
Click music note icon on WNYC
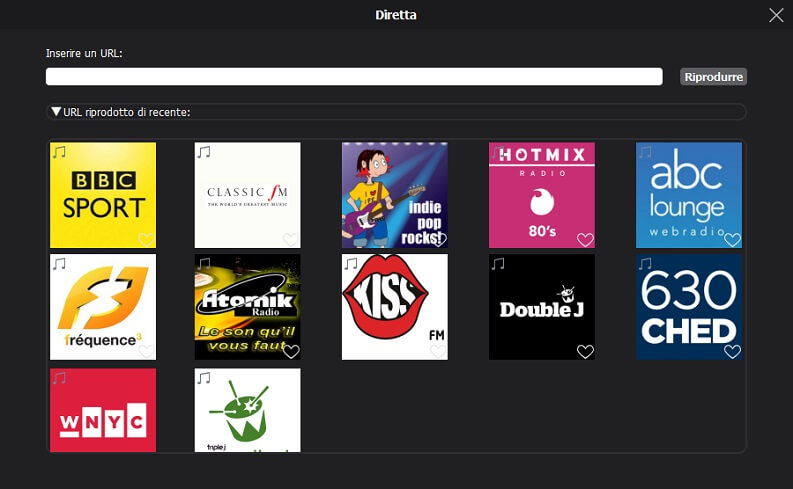coord(59,378)
